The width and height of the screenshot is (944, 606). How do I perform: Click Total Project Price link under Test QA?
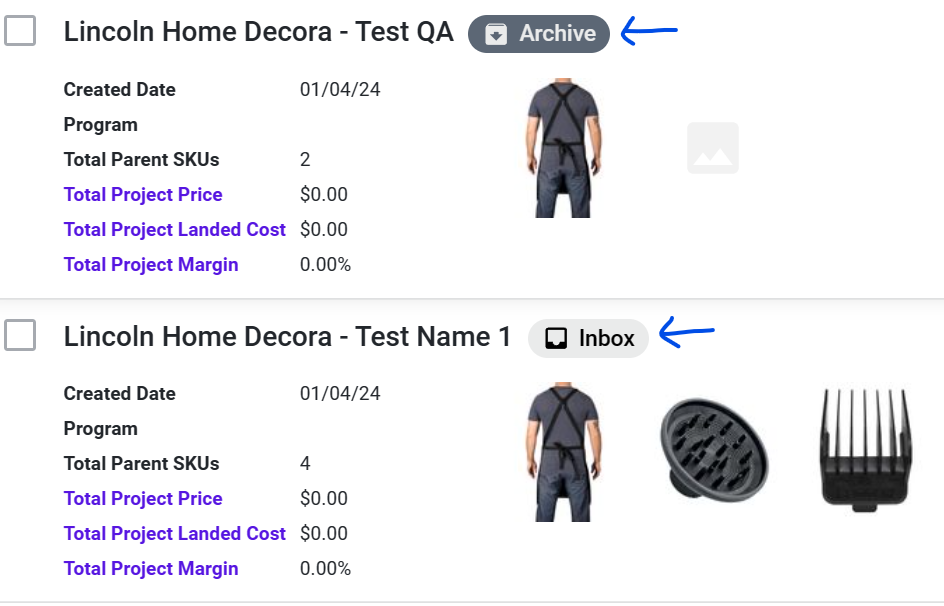(x=143, y=195)
